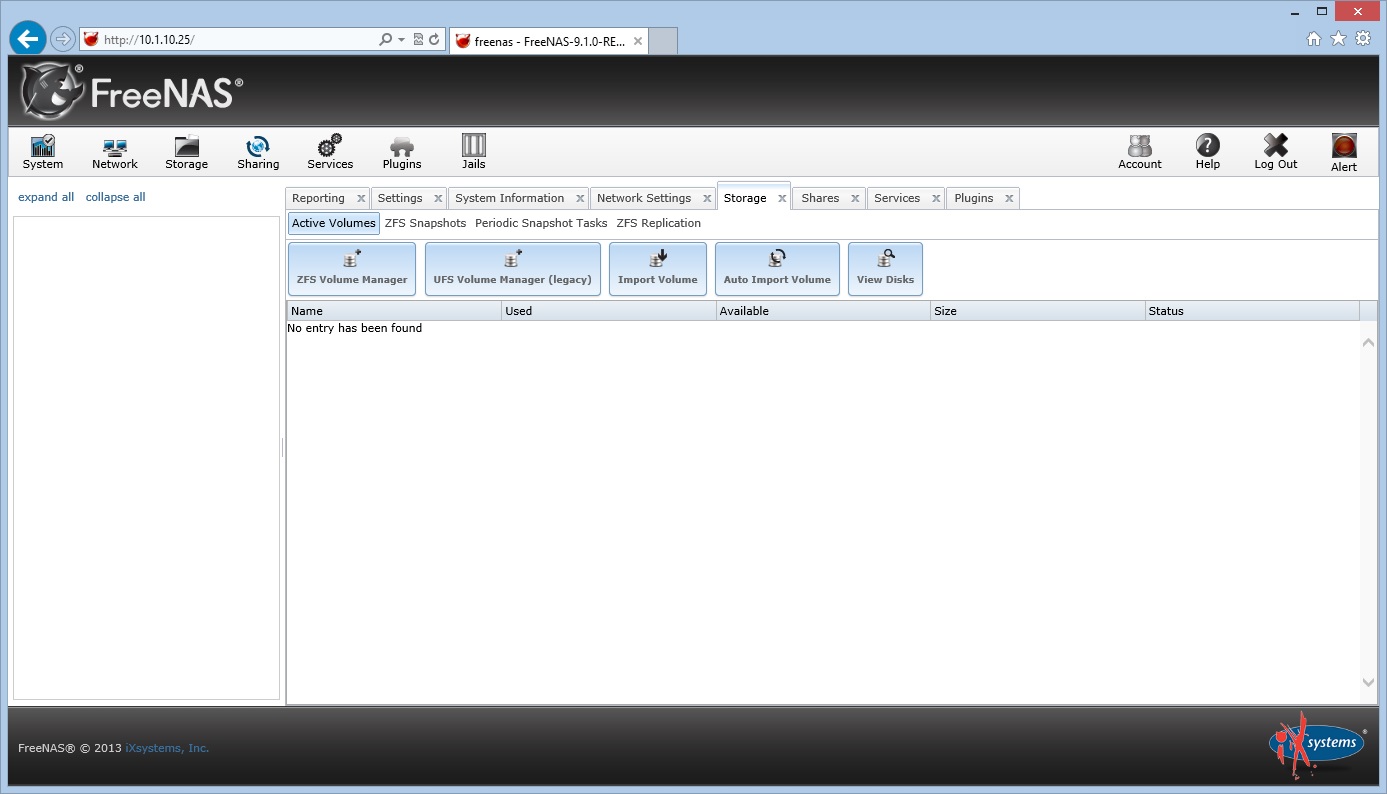1387x794 pixels.
Task: Switch to the Reporting tab
Action: point(318,198)
